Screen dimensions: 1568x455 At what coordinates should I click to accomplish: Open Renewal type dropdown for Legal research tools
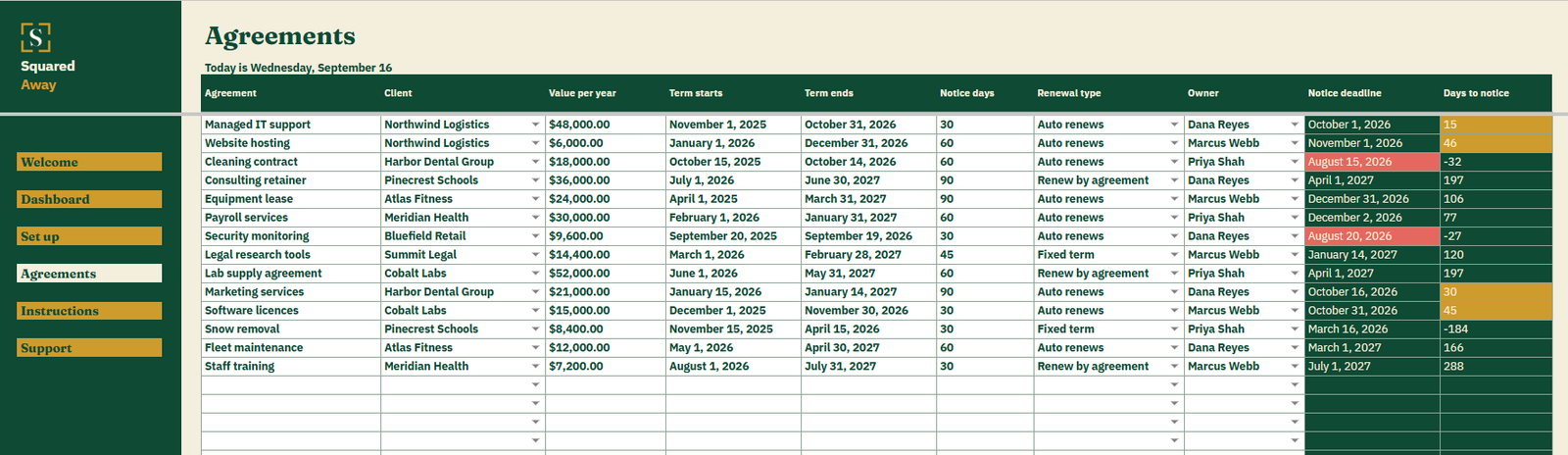point(1174,255)
